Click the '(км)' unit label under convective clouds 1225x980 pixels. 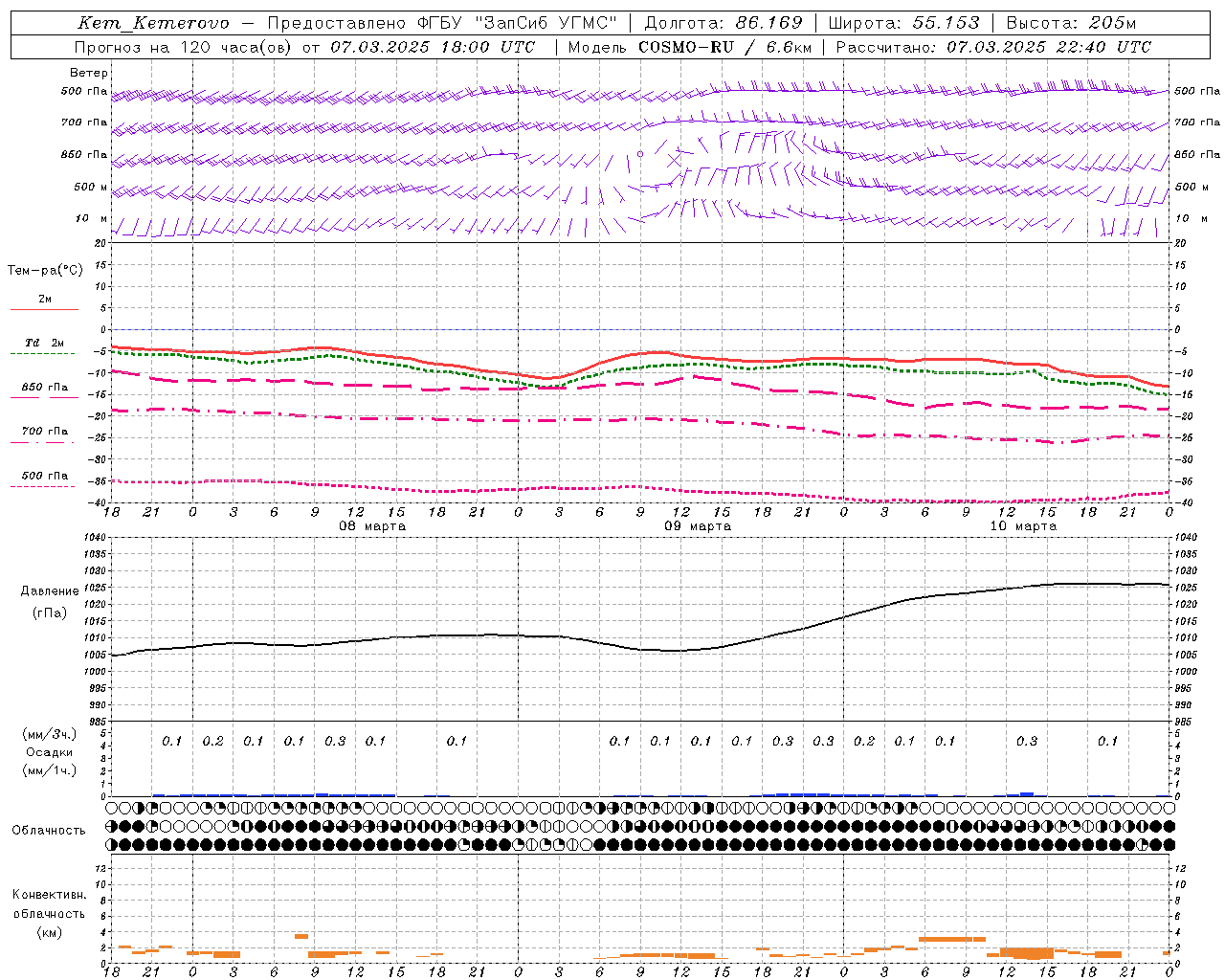pyautogui.click(x=50, y=932)
